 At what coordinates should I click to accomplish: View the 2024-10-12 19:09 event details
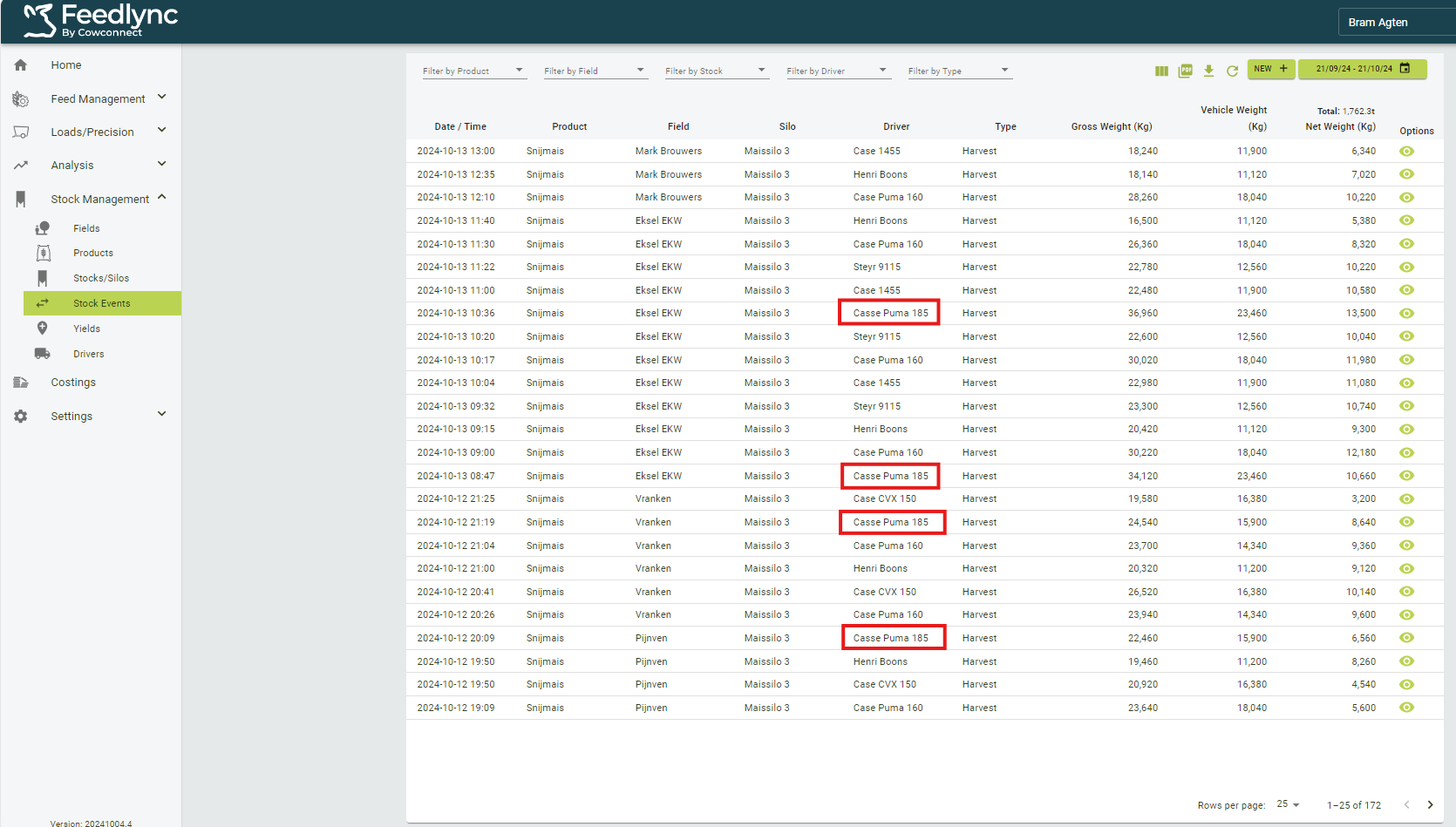coord(1406,708)
